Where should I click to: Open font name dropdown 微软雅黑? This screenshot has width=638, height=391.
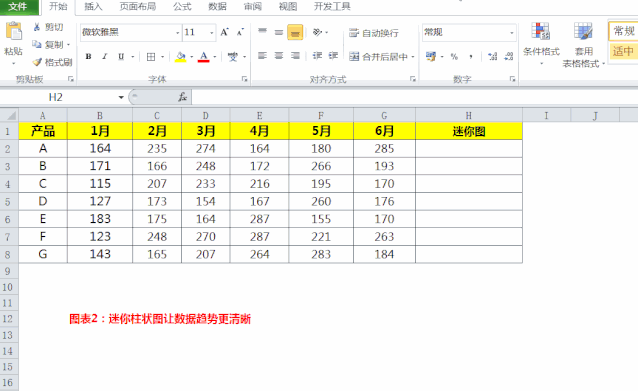177,33
